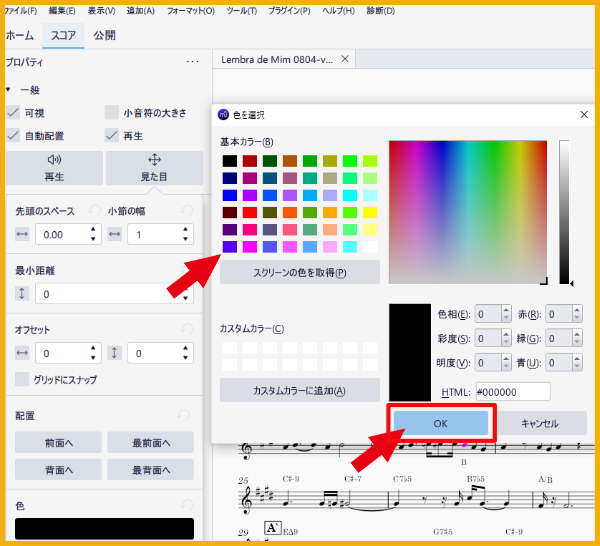Toggle the 可視 checkbox
Viewport: 600px width, 546px height.
point(13,113)
